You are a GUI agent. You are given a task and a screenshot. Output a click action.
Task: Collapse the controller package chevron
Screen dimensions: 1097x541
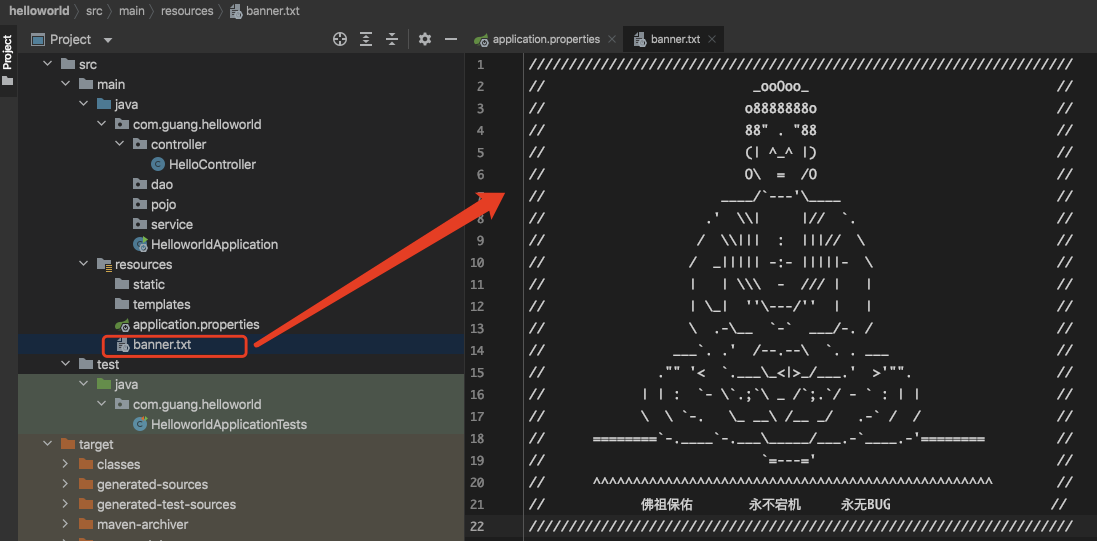[120, 144]
